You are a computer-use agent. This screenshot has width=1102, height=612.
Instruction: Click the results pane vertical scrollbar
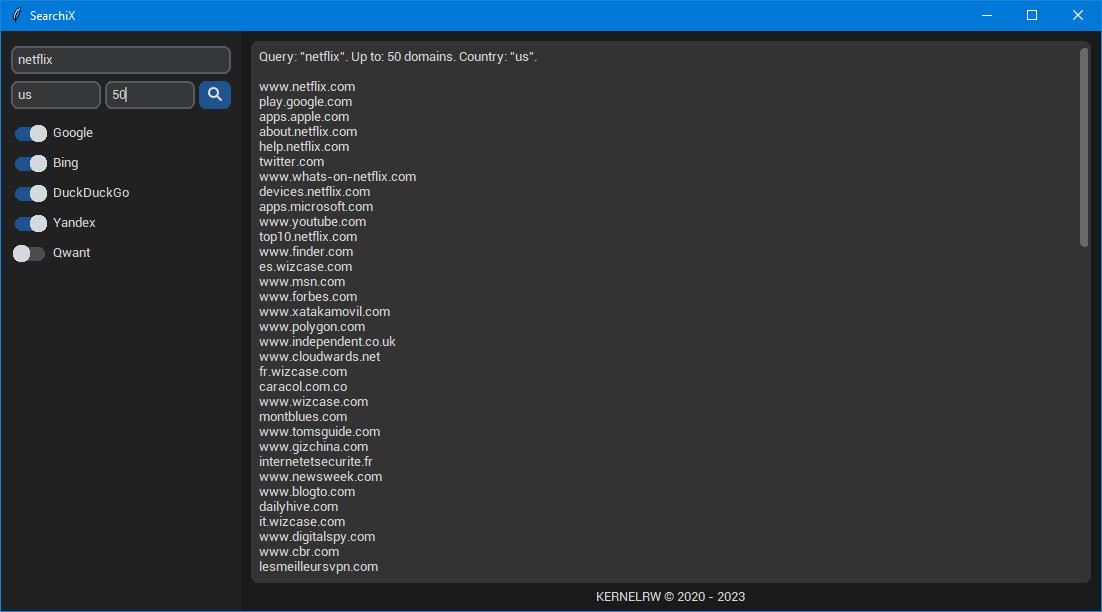click(x=1084, y=147)
